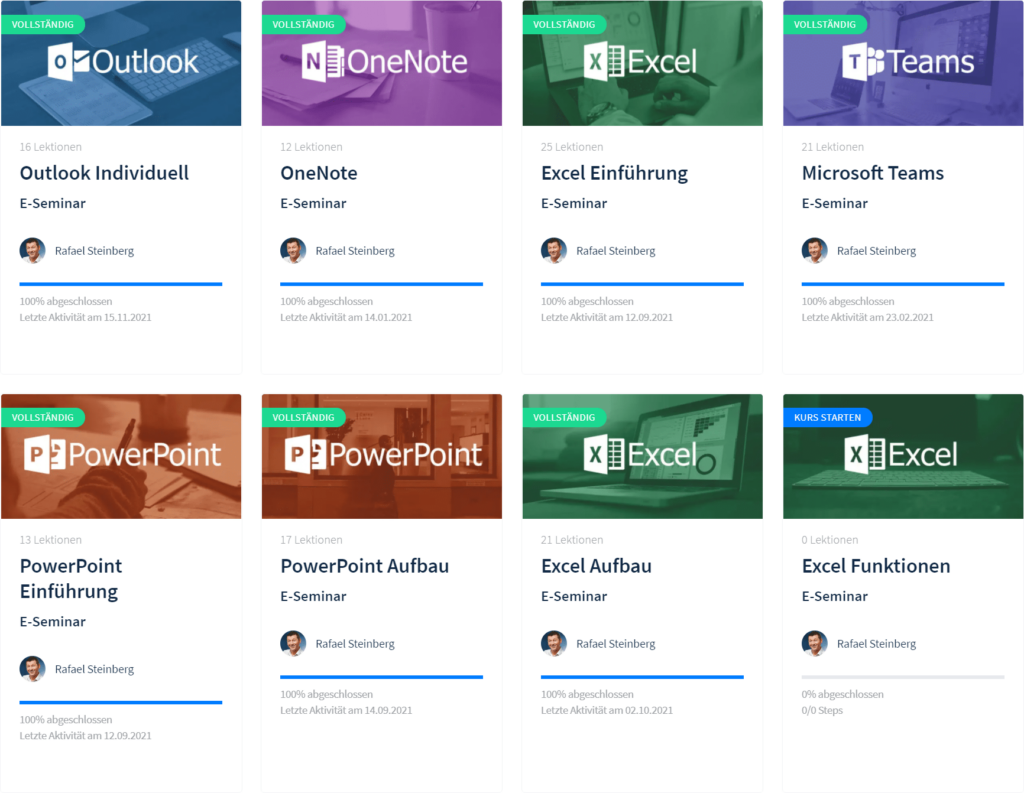Viewport: 1024px width, 793px height.
Task: Click 'Letzte Aktivität am 14.09.2021' text
Action: pos(345,711)
